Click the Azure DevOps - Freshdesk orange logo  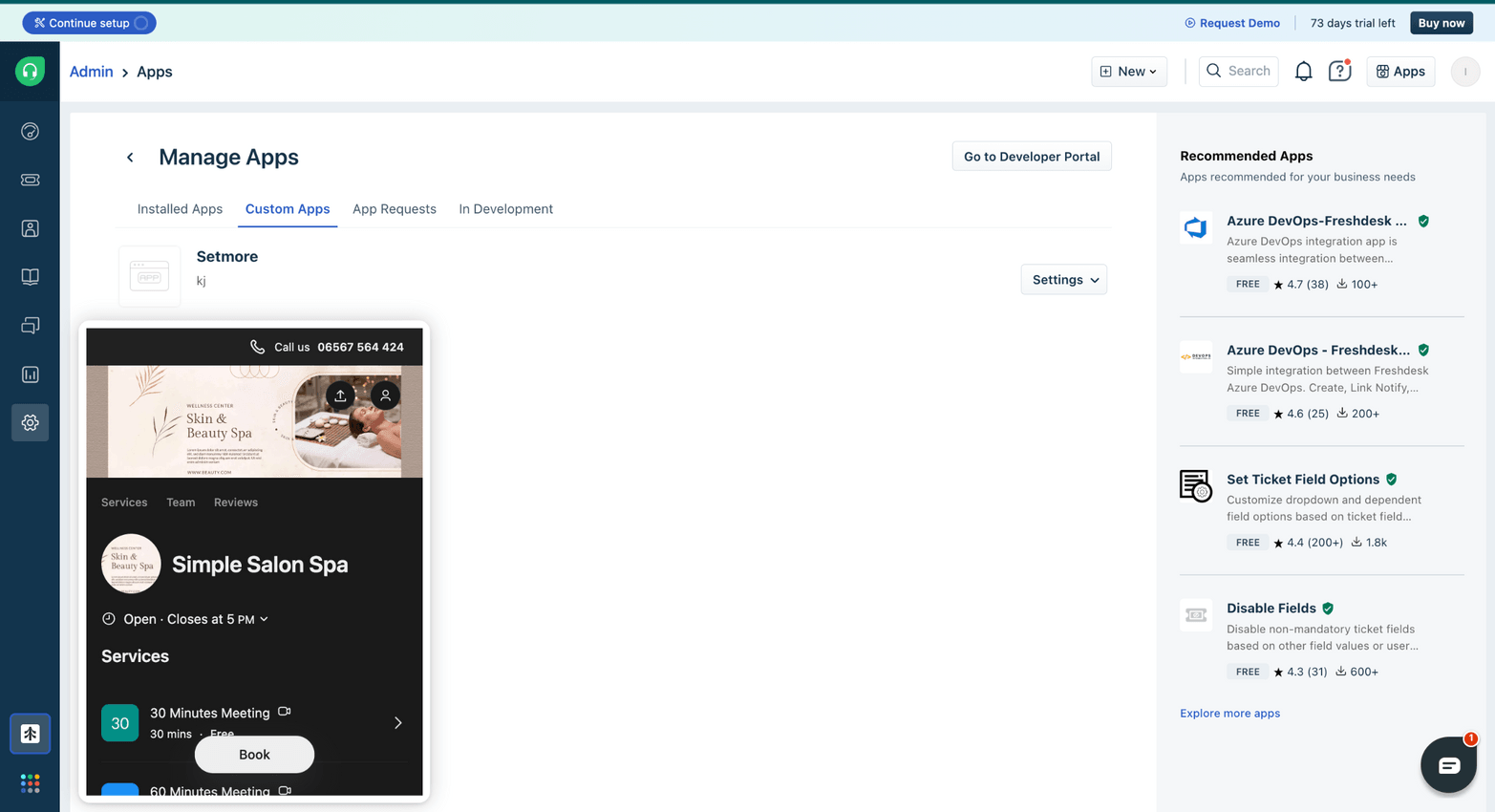(x=1196, y=356)
